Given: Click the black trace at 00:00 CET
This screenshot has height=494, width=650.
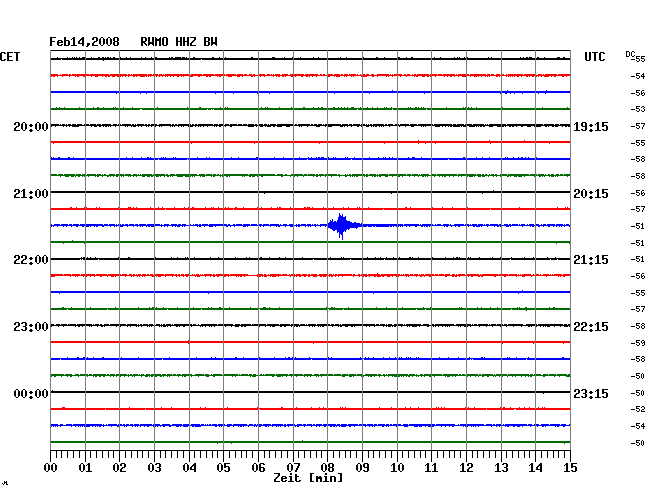Looking at the screenshot, I should coord(310,392).
